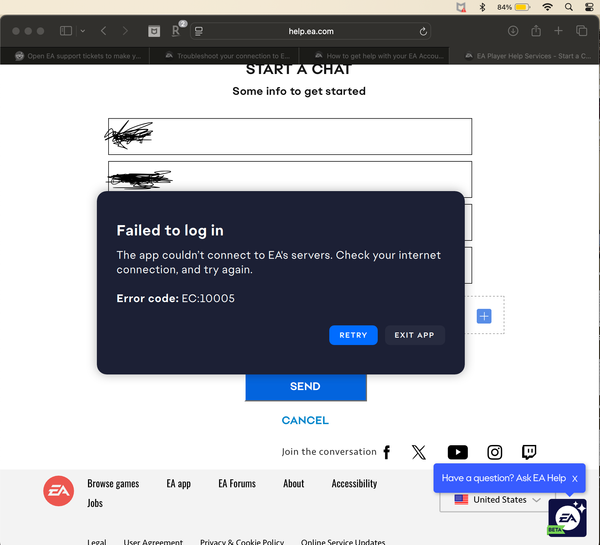600x545 pixels.
Task: Reload the page with the refresh icon
Action: pyautogui.click(x=423, y=31)
